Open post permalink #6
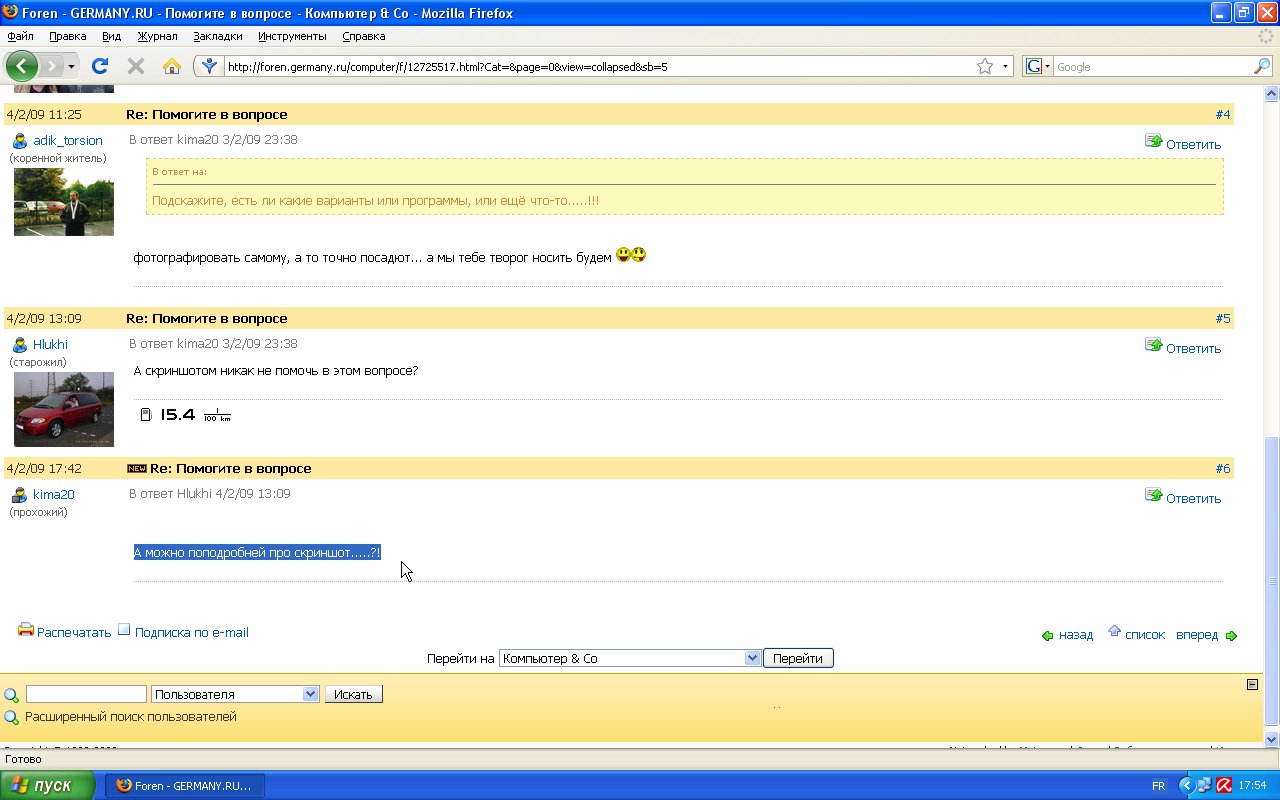Viewport: 1280px width, 800px height. [1223, 468]
